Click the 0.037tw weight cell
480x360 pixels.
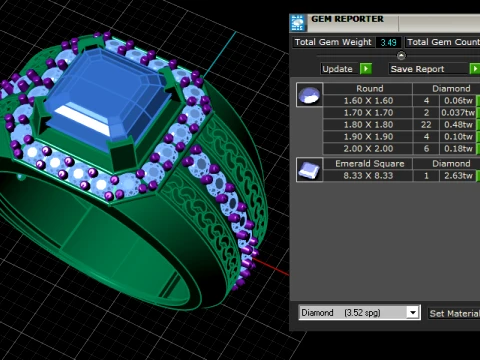pyautogui.click(x=458, y=113)
